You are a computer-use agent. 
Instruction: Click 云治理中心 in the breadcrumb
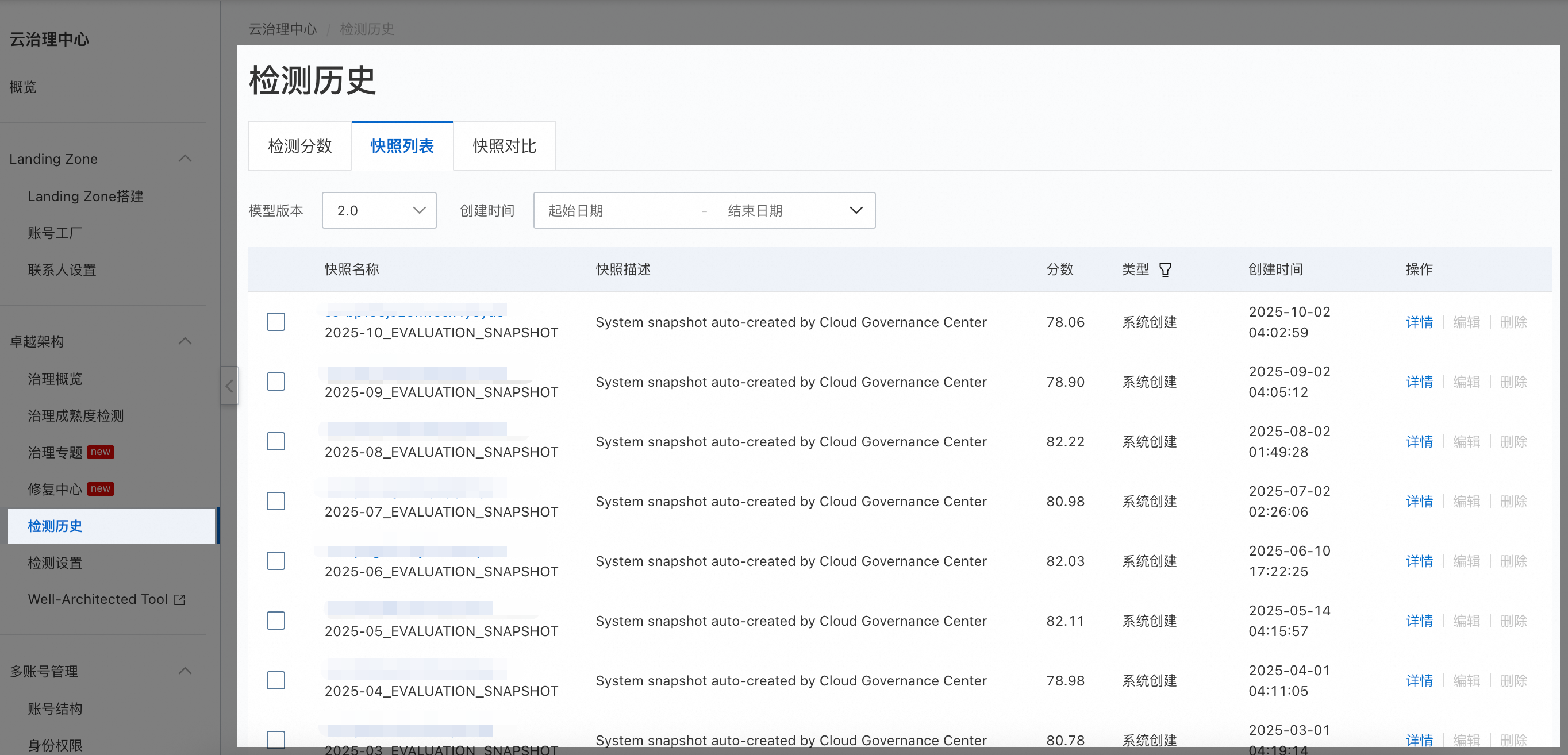pos(282,29)
